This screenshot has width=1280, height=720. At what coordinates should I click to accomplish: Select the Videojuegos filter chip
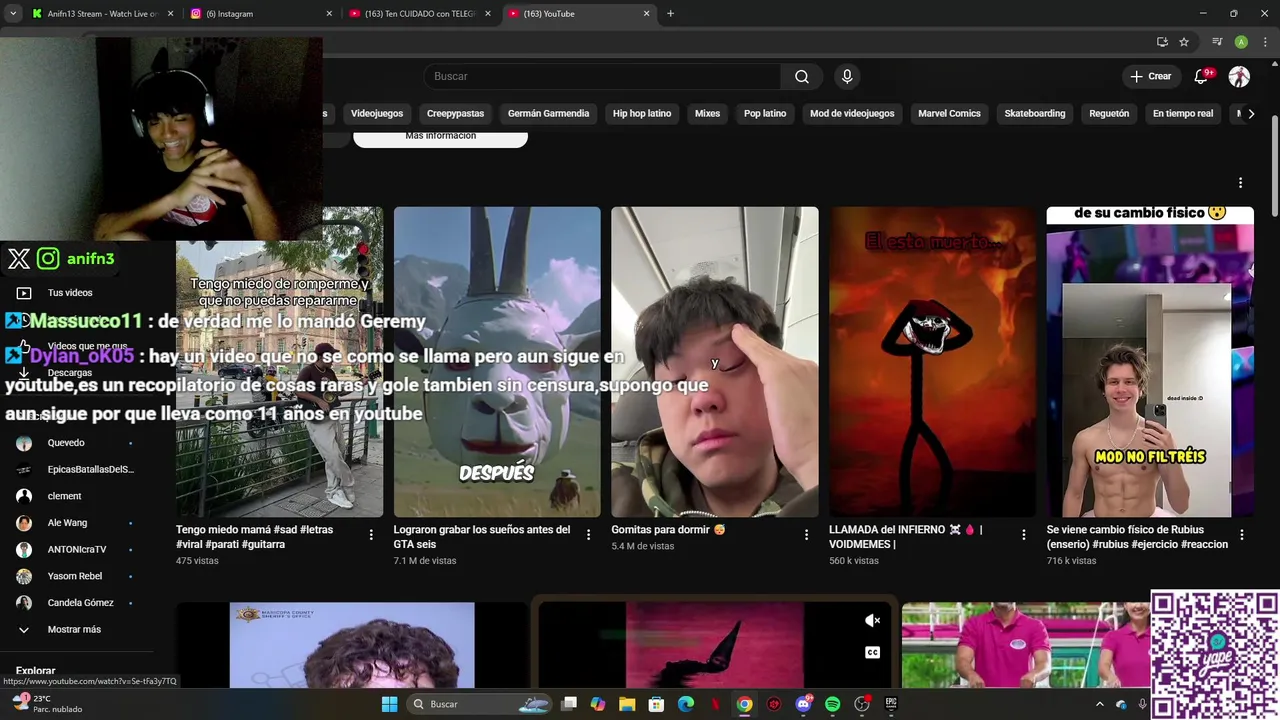click(x=377, y=114)
